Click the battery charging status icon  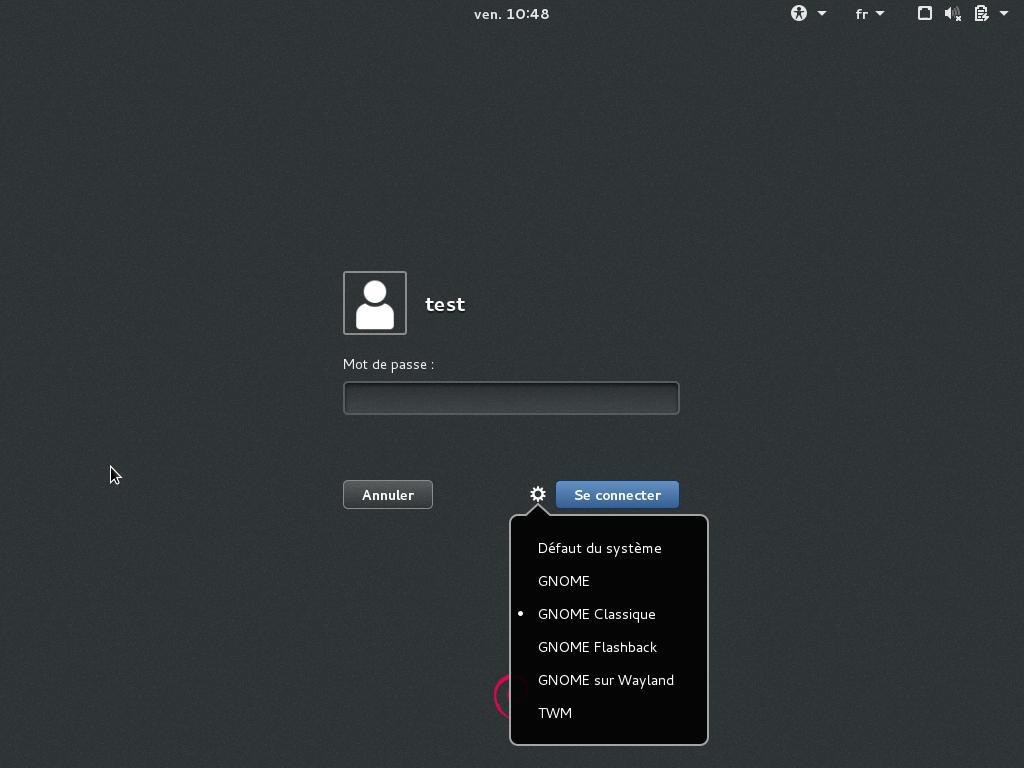(982, 14)
